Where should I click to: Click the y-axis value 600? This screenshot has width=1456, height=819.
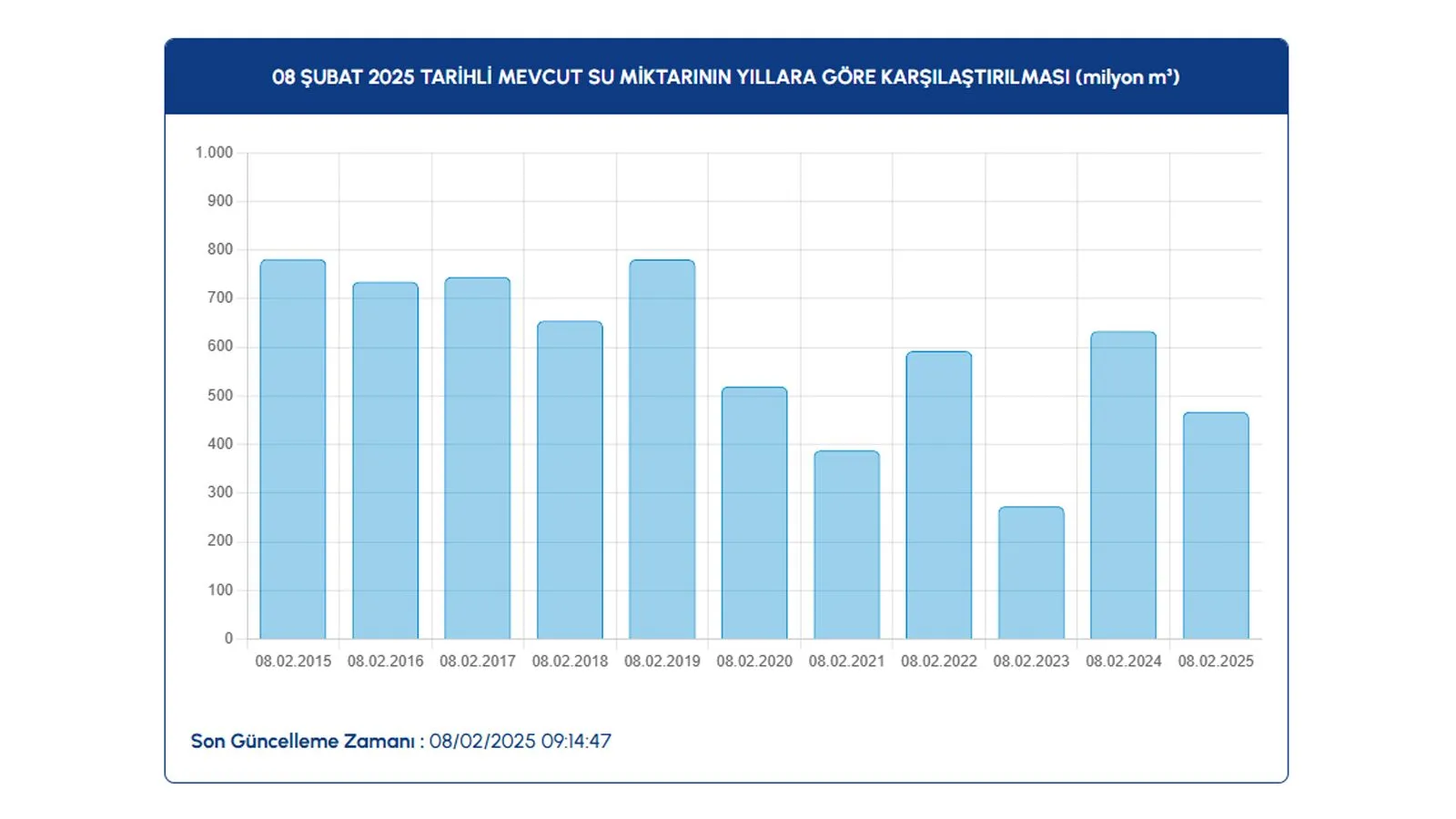220,347
